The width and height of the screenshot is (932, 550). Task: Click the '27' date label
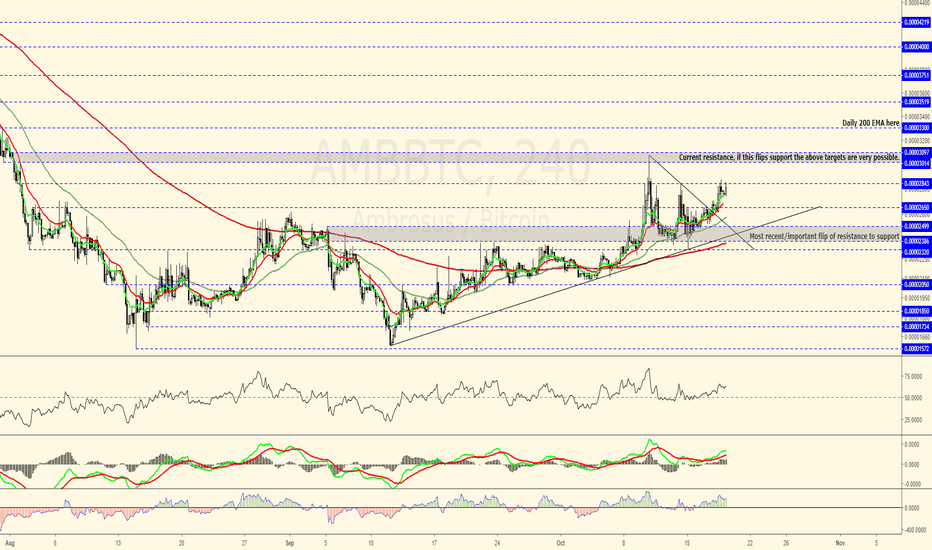(244, 543)
